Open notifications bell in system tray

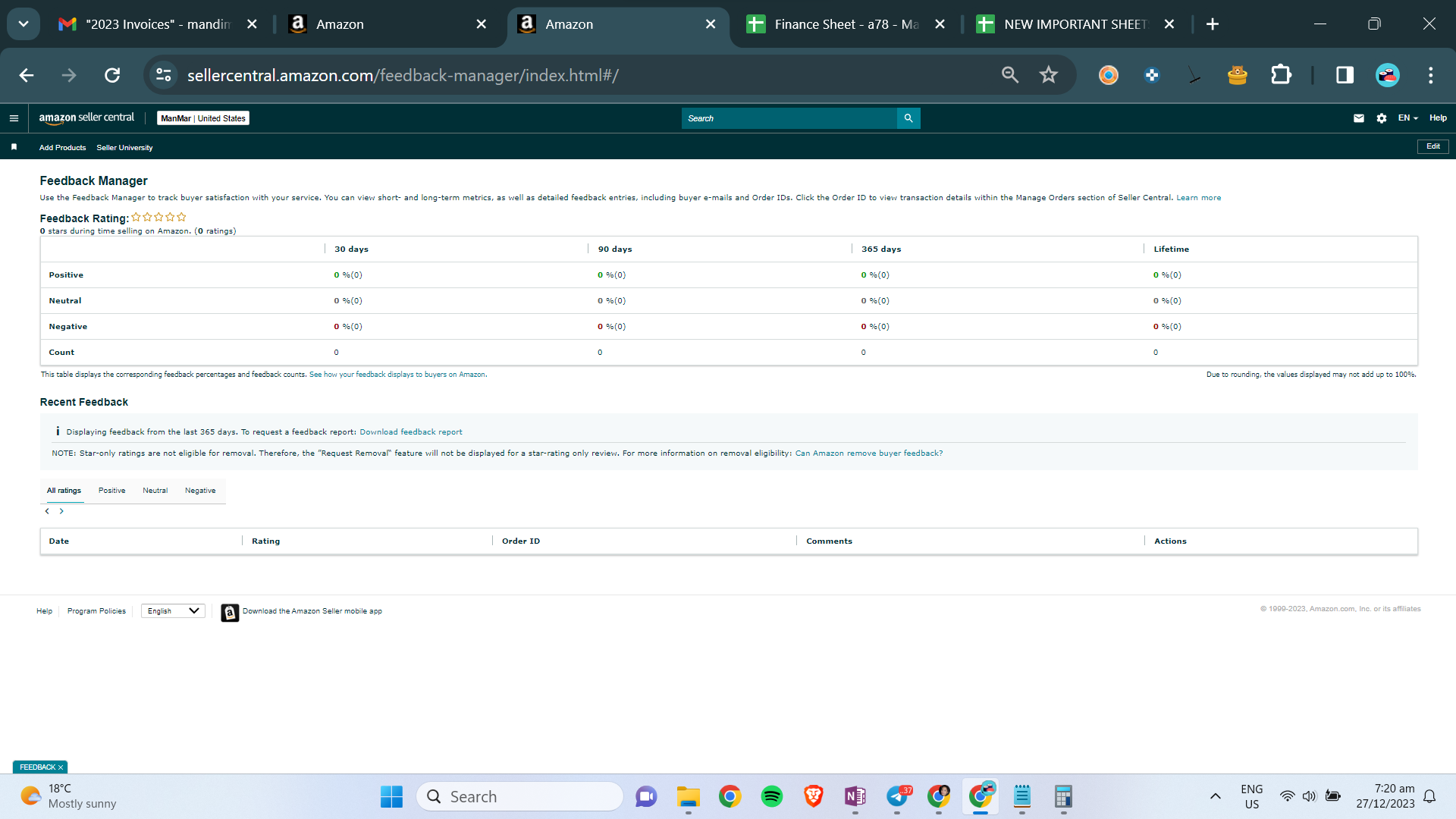(x=1429, y=796)
